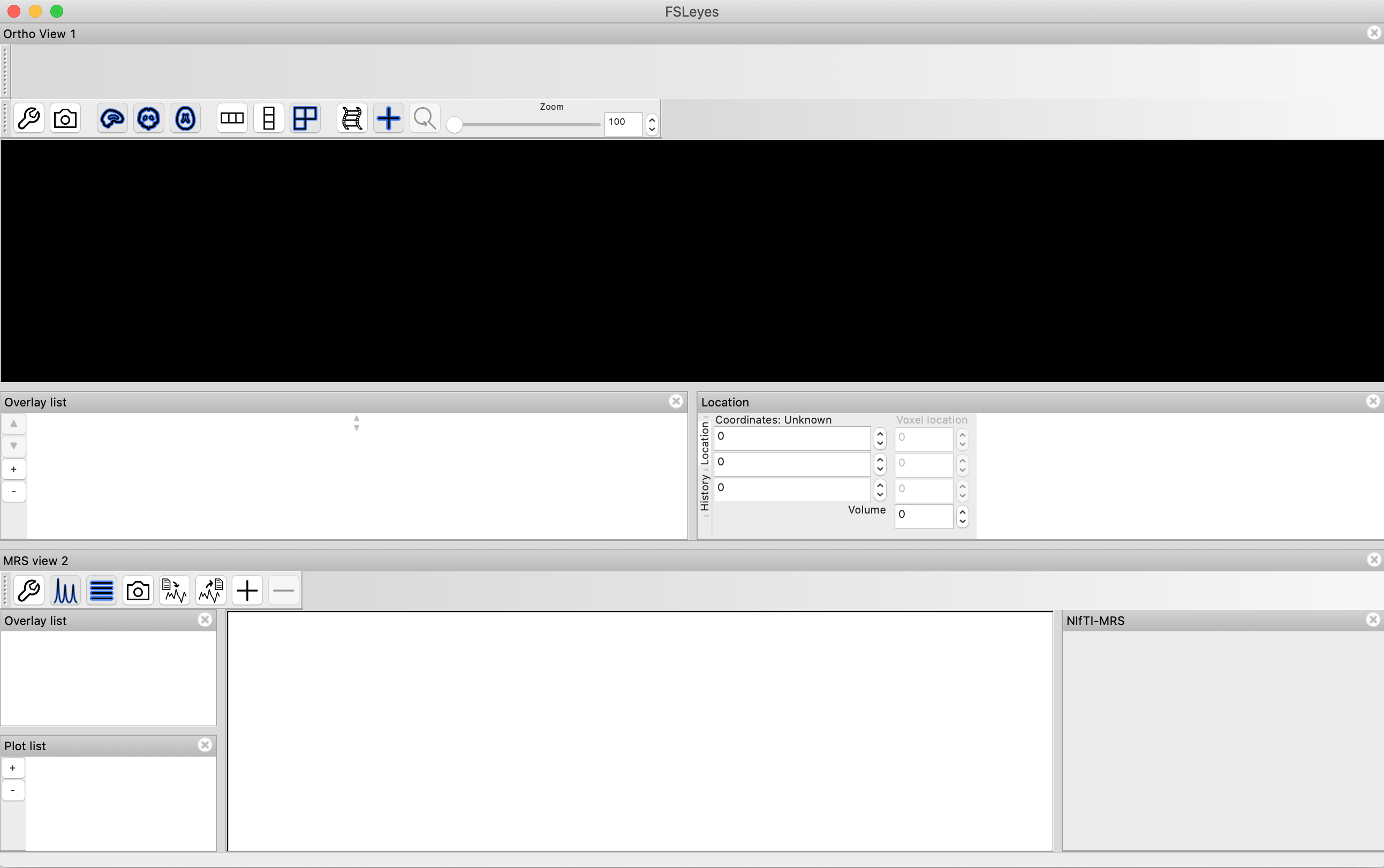The image size is (1384, 868).
Task: Click import data series icon
Action: [175, 591]
